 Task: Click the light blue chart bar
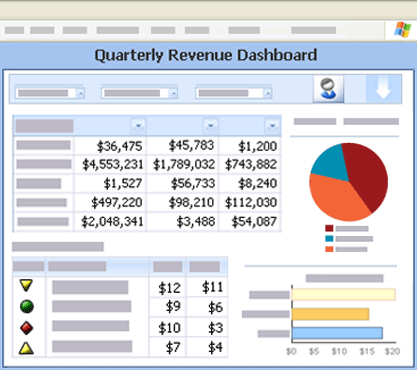[337, 333]
